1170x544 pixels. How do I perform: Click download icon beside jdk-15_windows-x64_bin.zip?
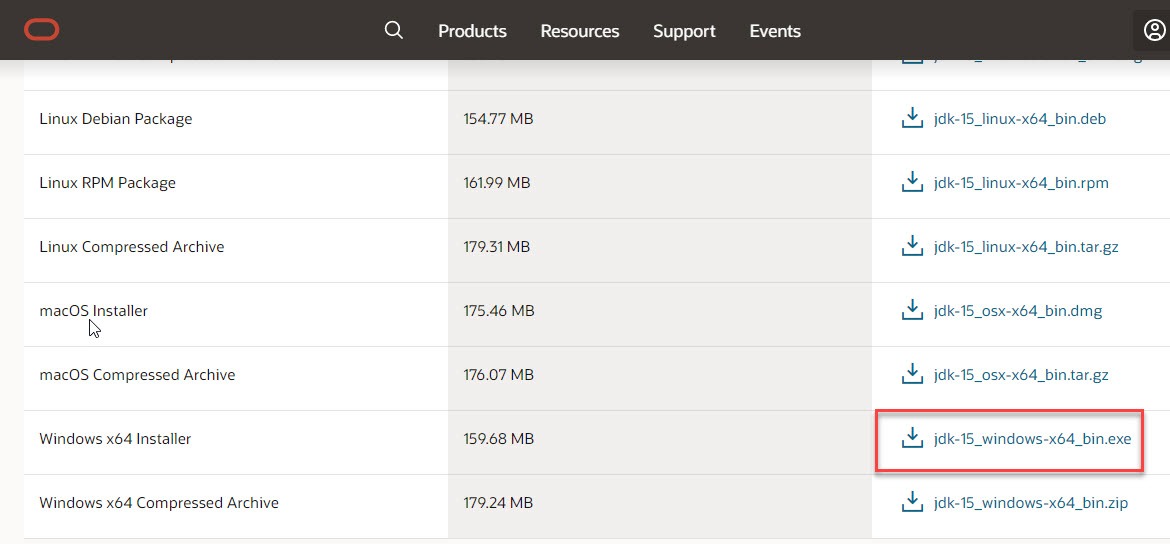913,503
